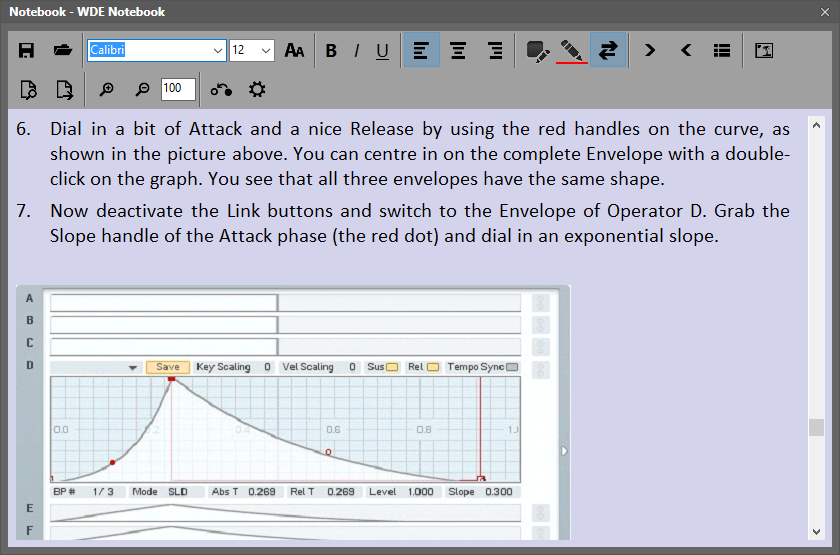This screenshot has width=840, height=555.
Task: Choose the text background color
Action: [x=537, y=50]
